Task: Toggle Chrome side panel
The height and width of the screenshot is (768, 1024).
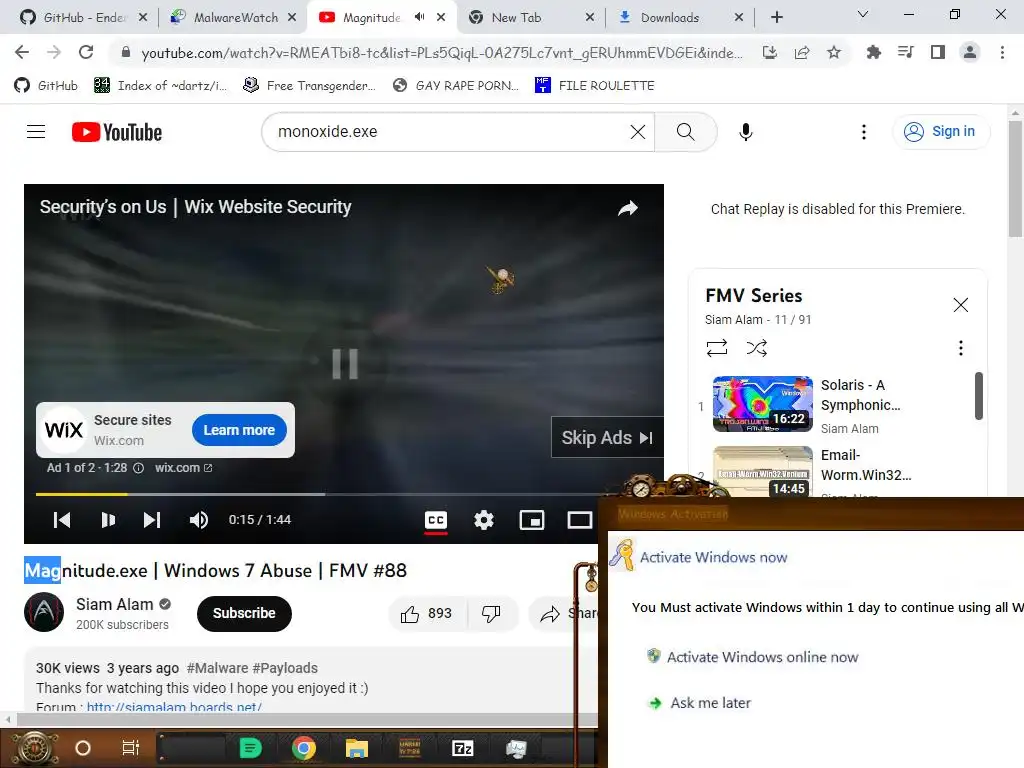Action: [x=938, y=52]
